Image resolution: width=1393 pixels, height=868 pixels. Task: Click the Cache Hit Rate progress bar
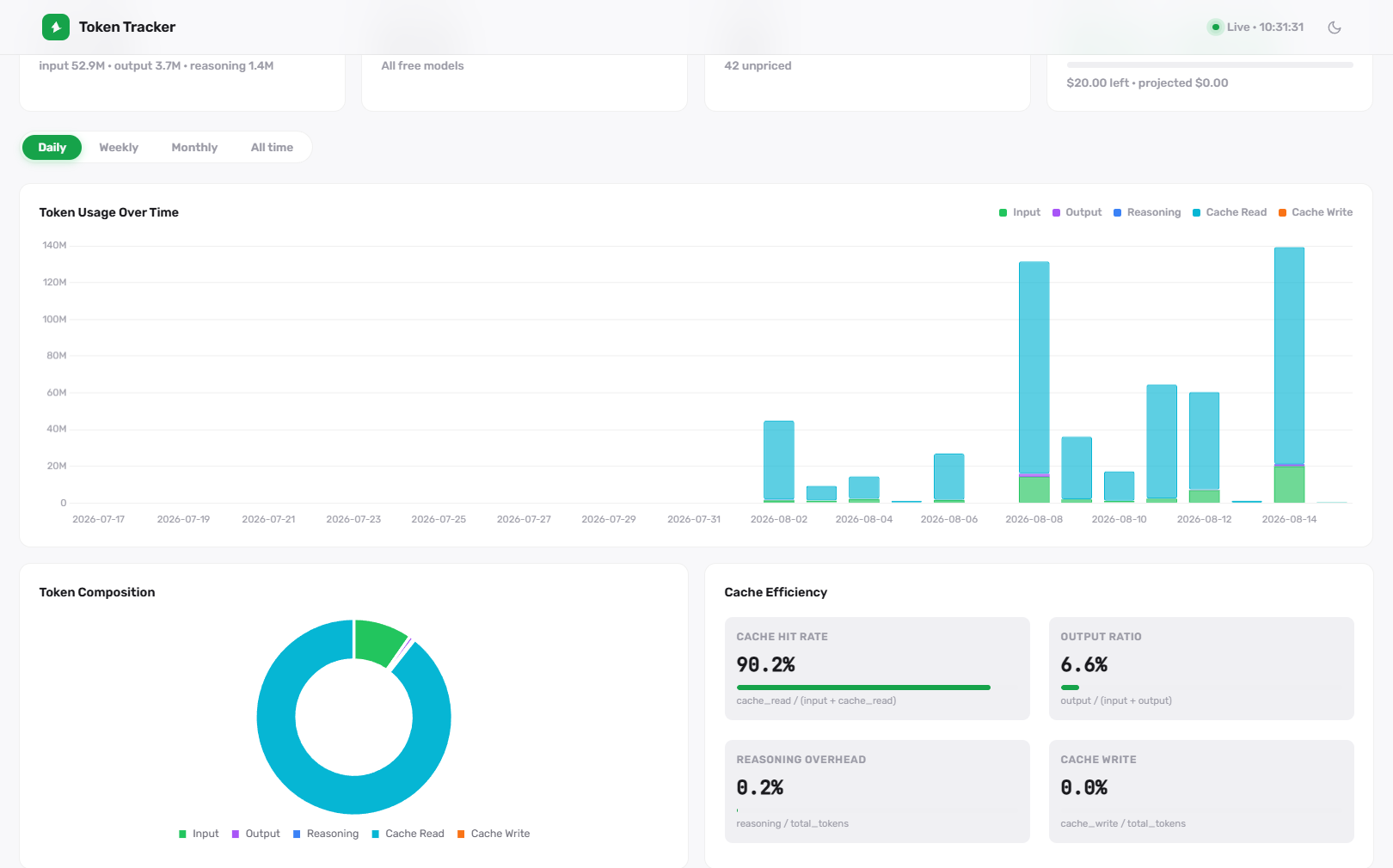(863, 688)
